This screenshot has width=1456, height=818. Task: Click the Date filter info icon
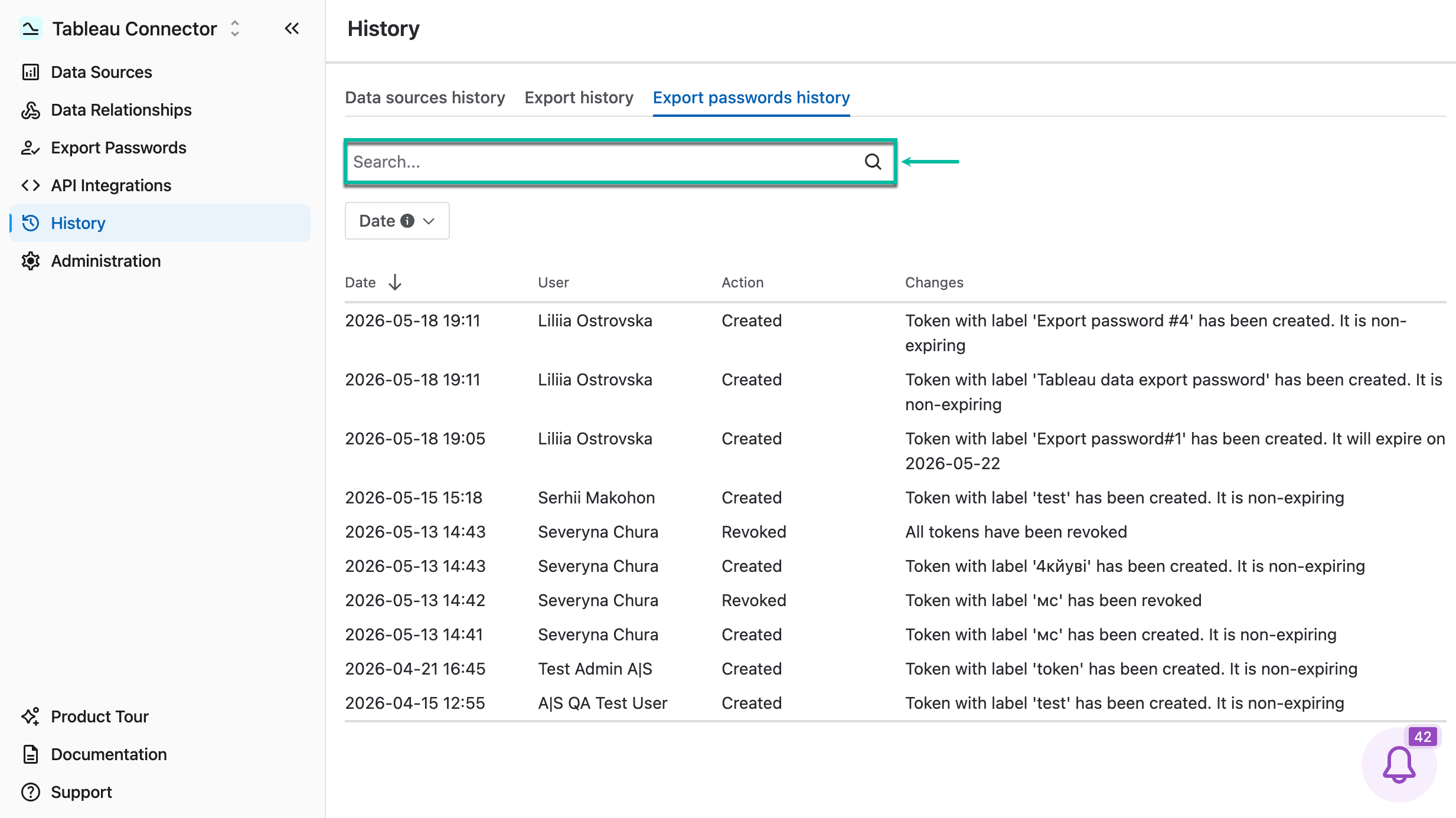407,221
